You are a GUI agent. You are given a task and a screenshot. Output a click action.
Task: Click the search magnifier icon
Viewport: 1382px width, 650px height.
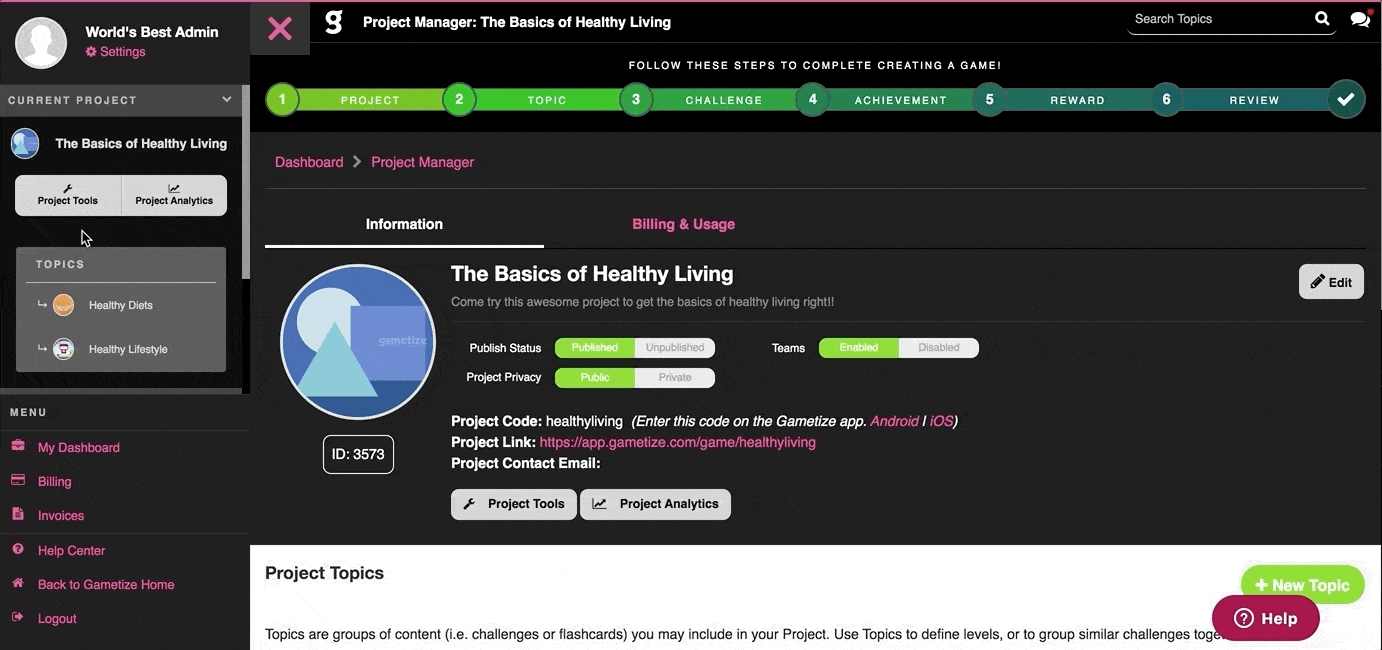(x=1322, y=18)
